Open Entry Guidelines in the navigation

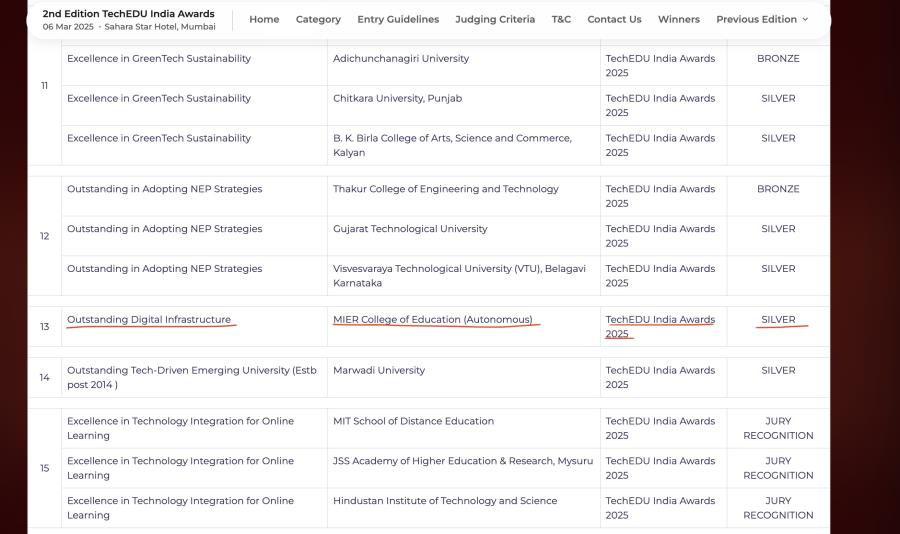click(398, 20)
